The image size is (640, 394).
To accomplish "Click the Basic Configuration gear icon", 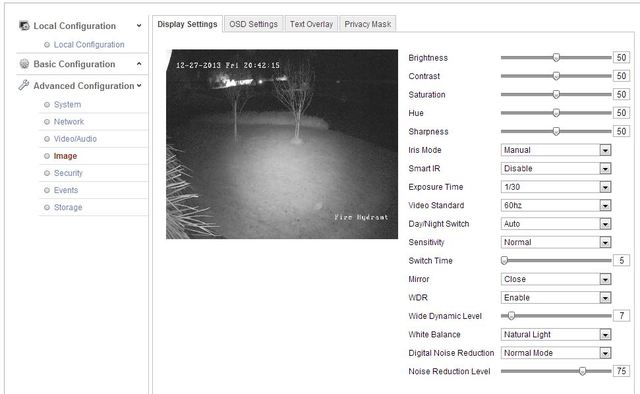I will [x=24, y=64].
